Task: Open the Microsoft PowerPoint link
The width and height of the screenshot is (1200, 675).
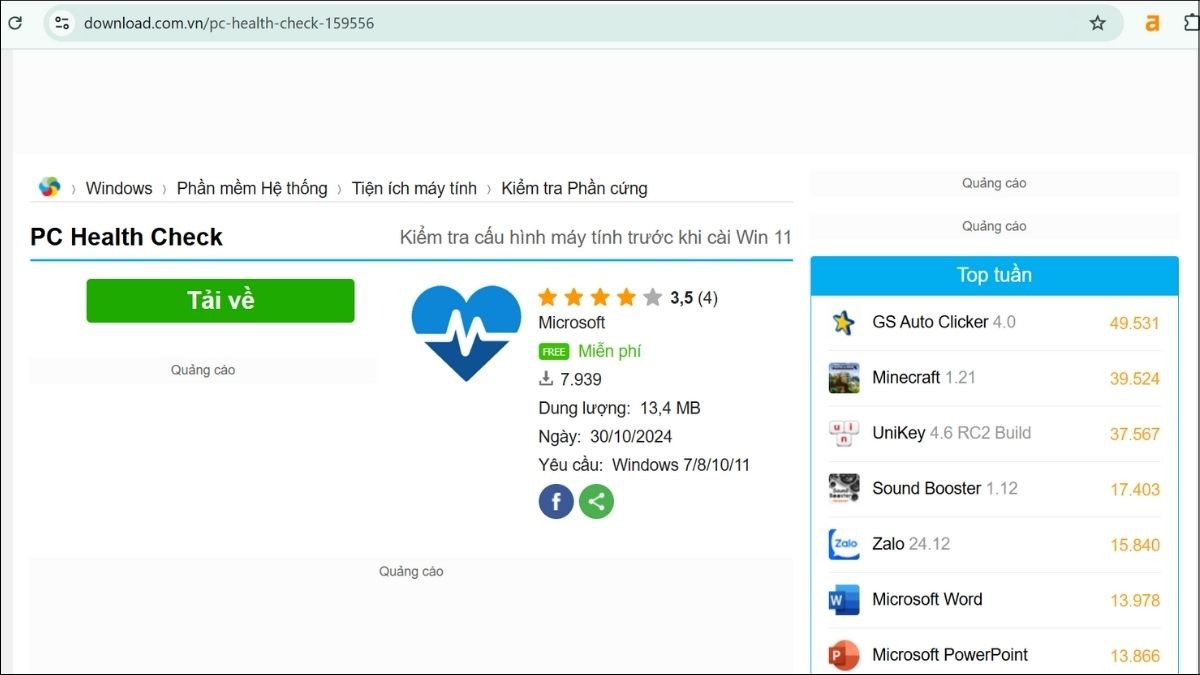Action: coord(950,655)
